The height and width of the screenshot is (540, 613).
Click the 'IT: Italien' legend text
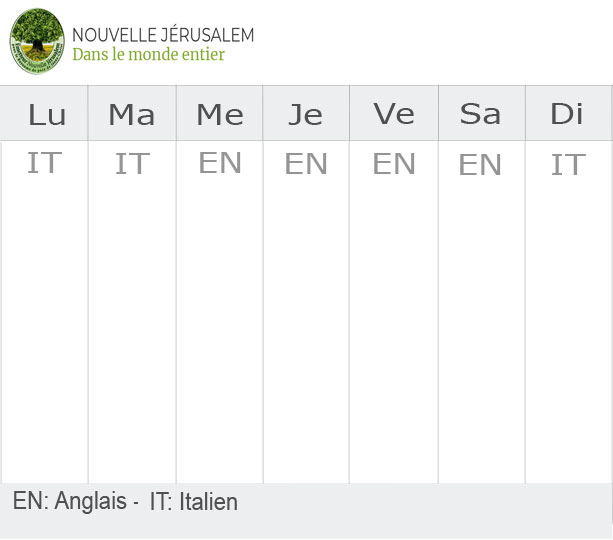[194, 501]
